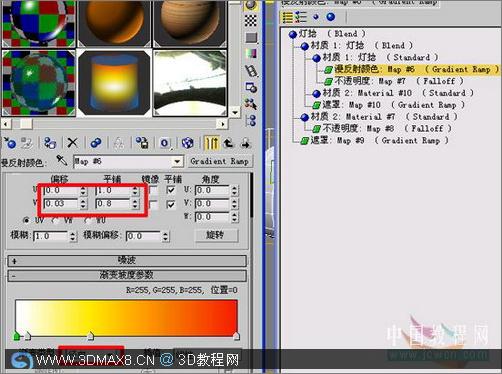
Task: Click the Put to Library icon
Action: point(142,143)
